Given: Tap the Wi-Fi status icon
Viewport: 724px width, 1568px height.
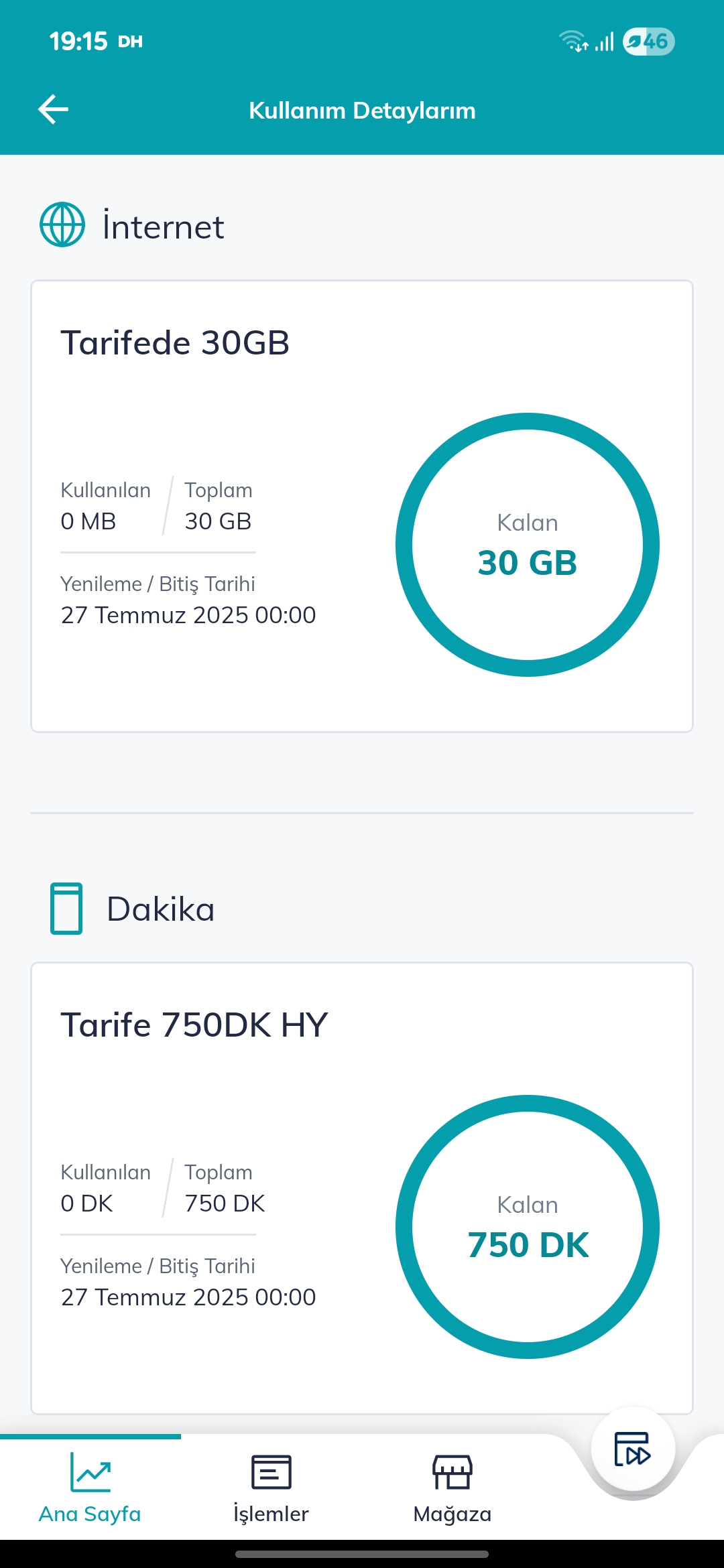Looking at the screenshot, I should tap(574, 42).
